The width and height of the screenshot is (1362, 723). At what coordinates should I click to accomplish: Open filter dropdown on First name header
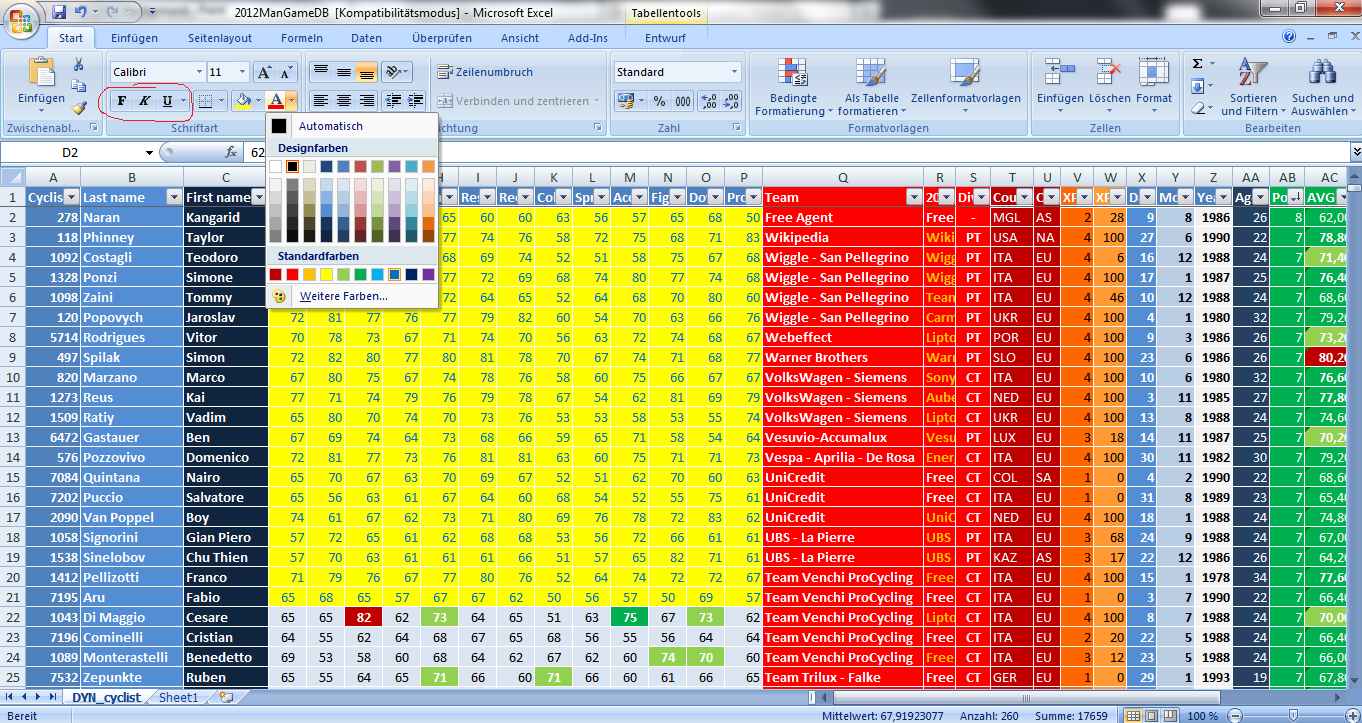258,197
